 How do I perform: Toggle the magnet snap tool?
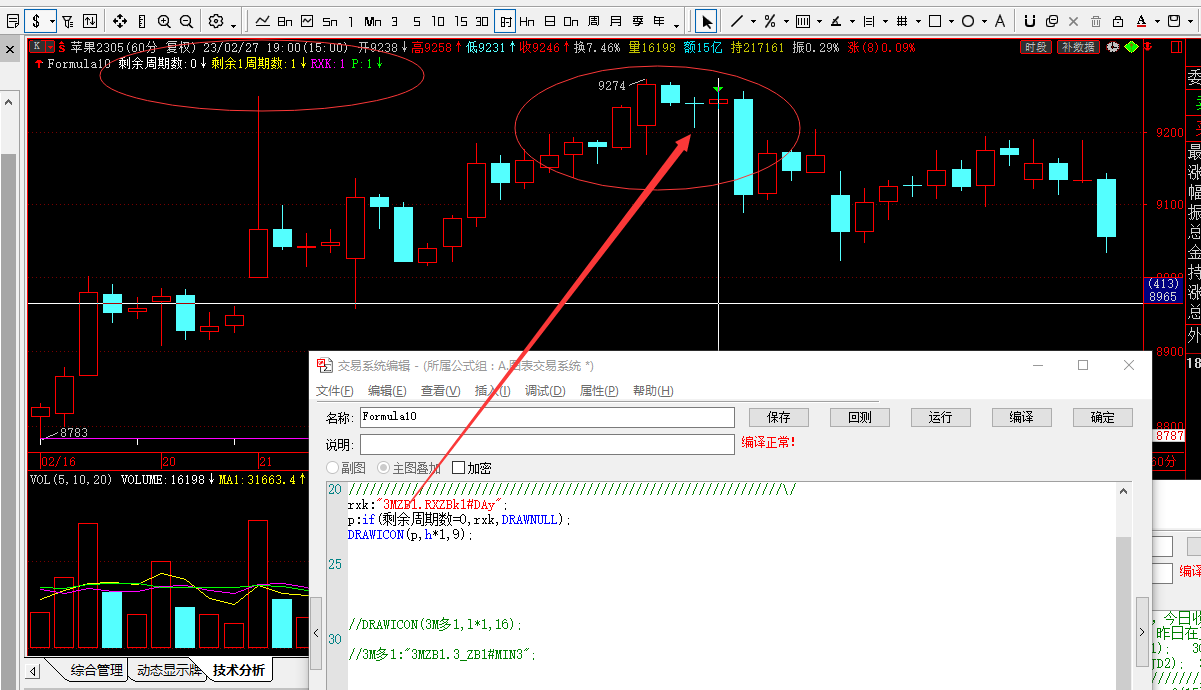(x=1029, y=21)
